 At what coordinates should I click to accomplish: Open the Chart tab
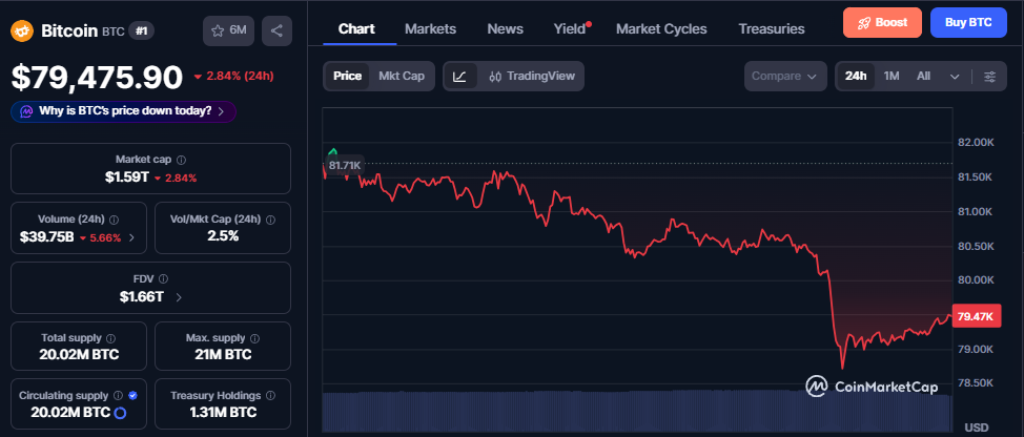(x=357, y=29)
